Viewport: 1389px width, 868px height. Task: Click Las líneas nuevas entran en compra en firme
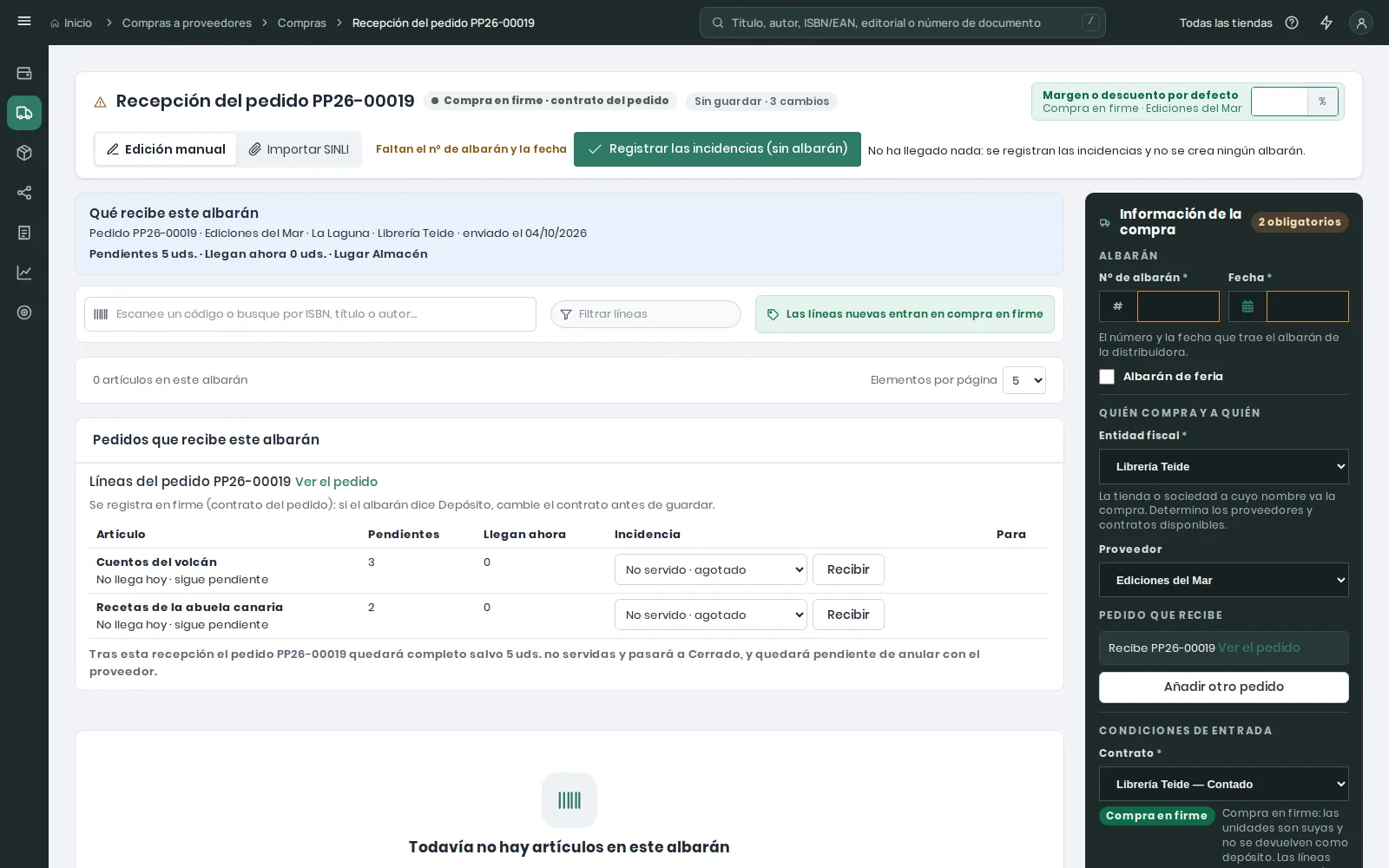905,314
